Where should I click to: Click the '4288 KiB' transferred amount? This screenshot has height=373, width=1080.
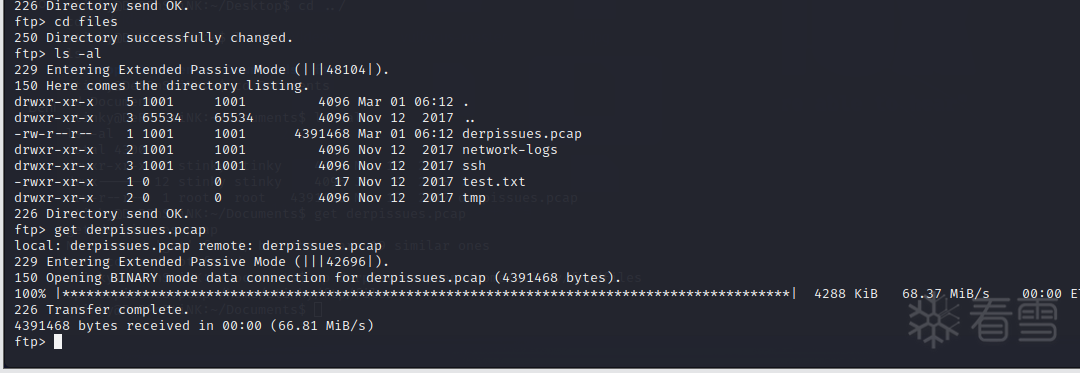pos(846,294)
